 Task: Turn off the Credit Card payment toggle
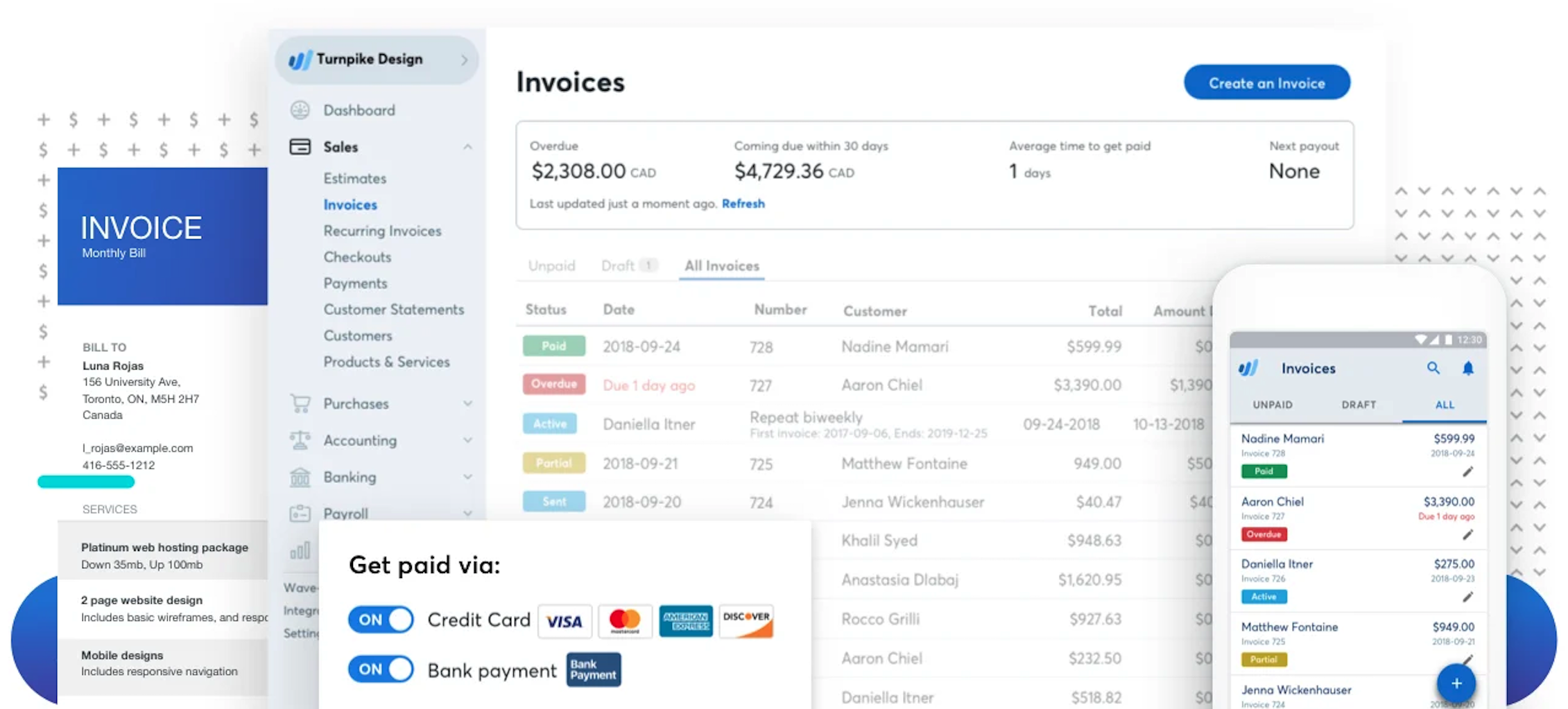point(381,620)
